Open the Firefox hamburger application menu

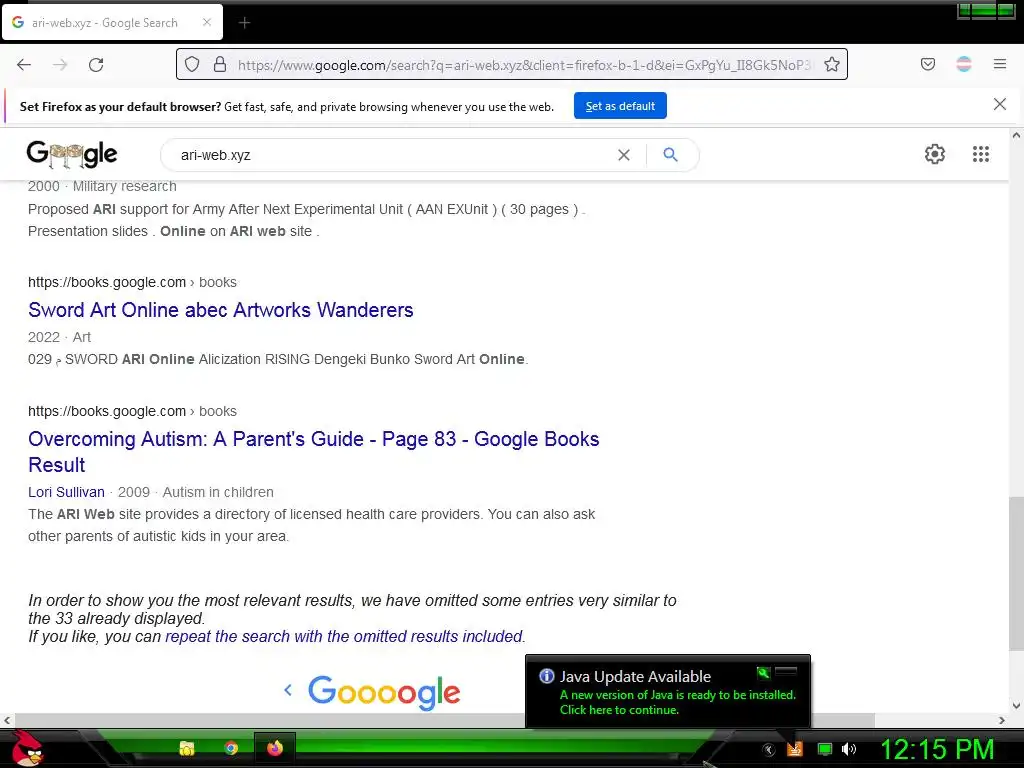click(1000, 64)
